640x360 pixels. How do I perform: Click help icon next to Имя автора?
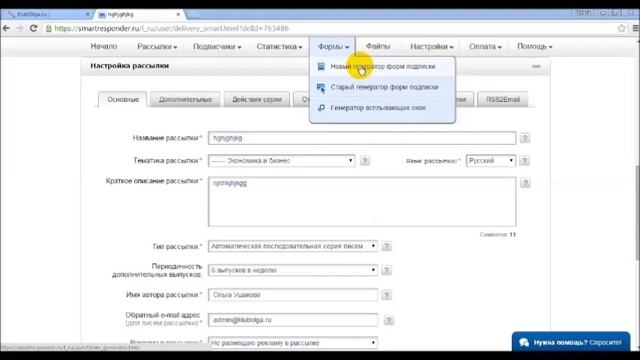386,295
